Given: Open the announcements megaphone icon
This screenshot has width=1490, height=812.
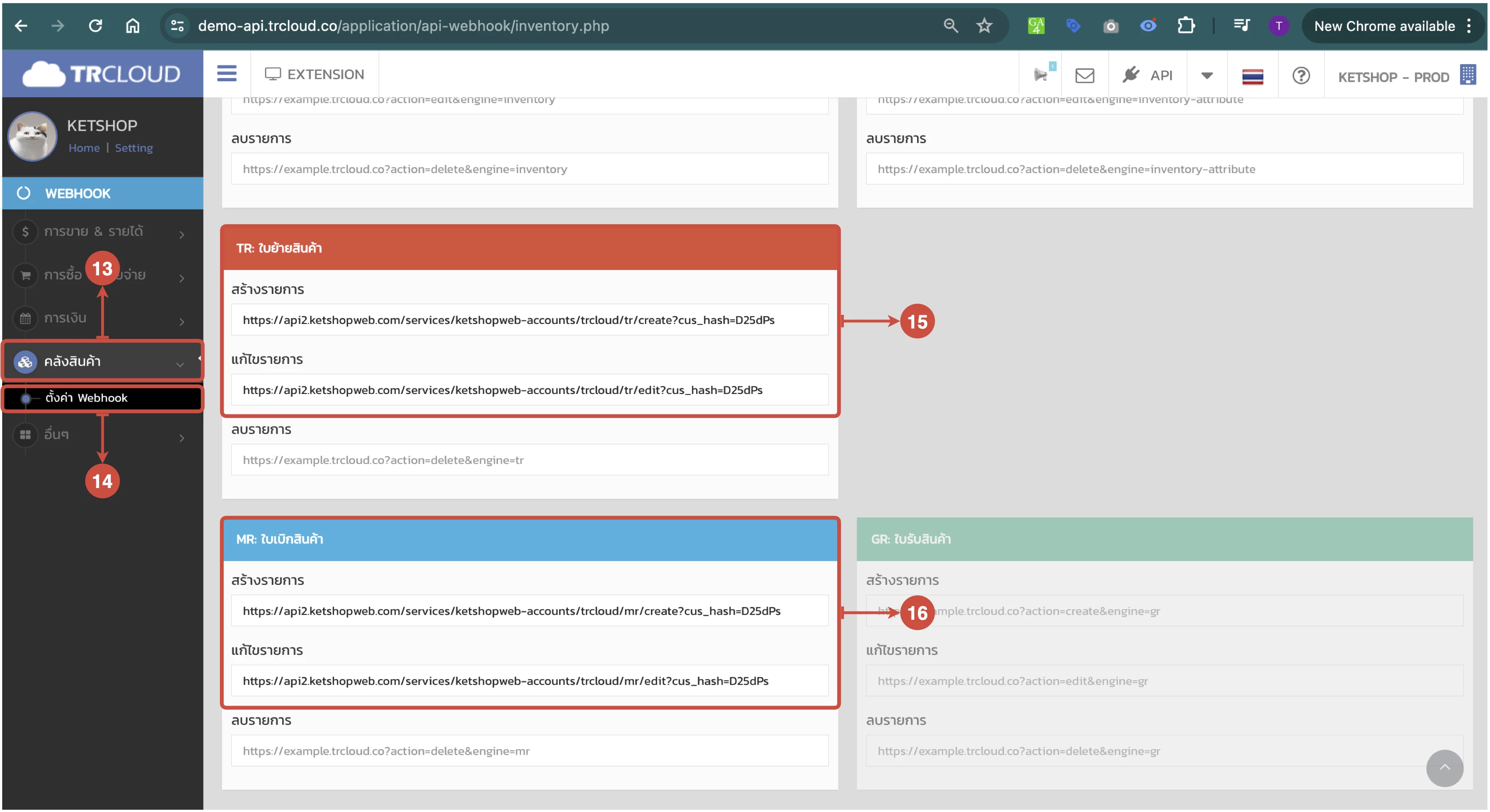Looking at the screenshot, I should [x=1041, y=75].
